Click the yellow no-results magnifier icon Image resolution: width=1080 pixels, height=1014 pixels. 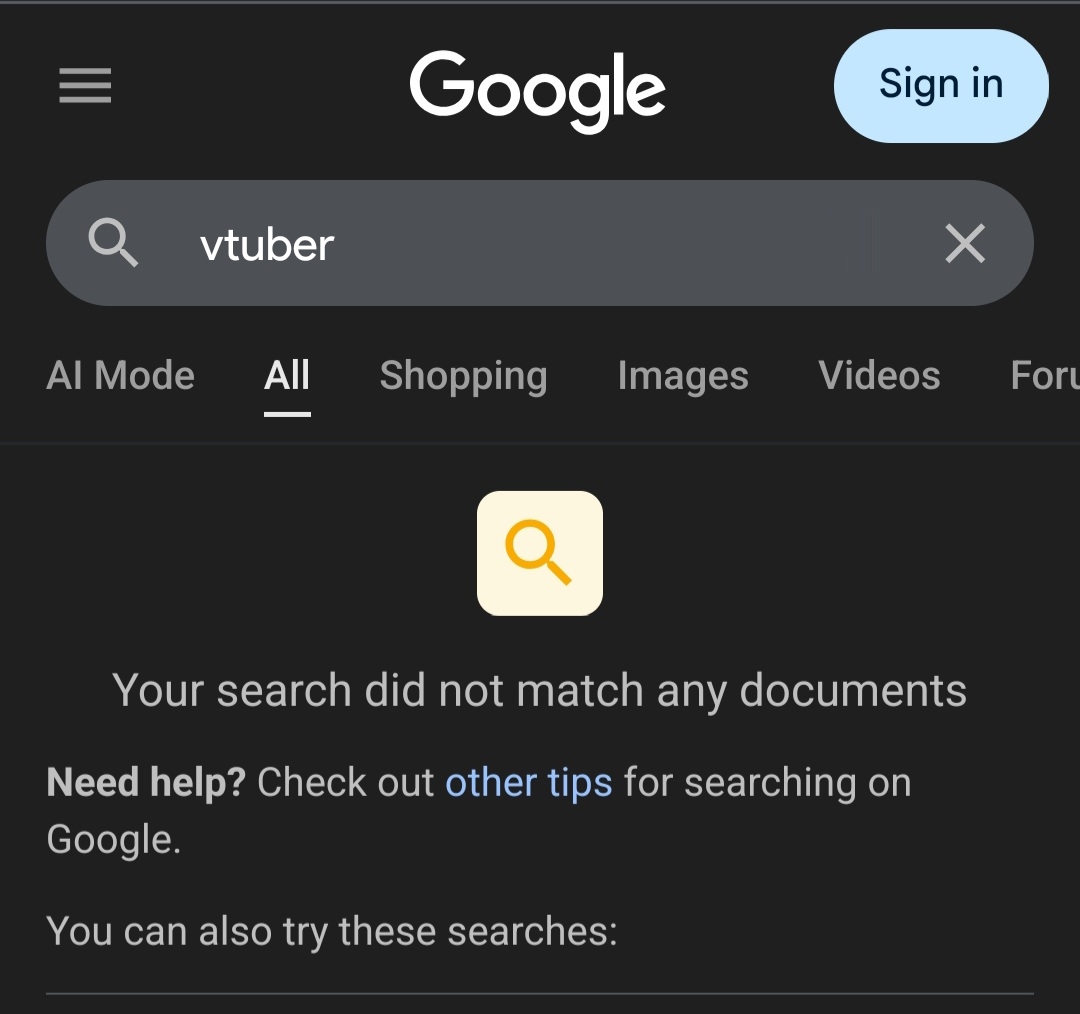539,553
